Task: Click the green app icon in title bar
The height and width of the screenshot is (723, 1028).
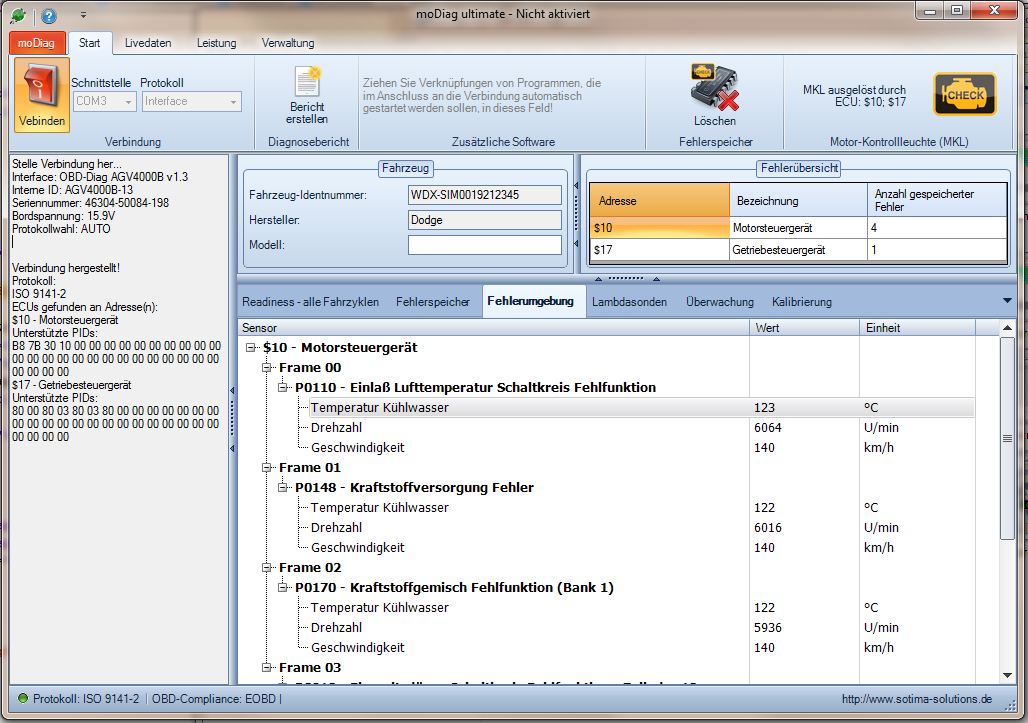Action: (17, 16)
